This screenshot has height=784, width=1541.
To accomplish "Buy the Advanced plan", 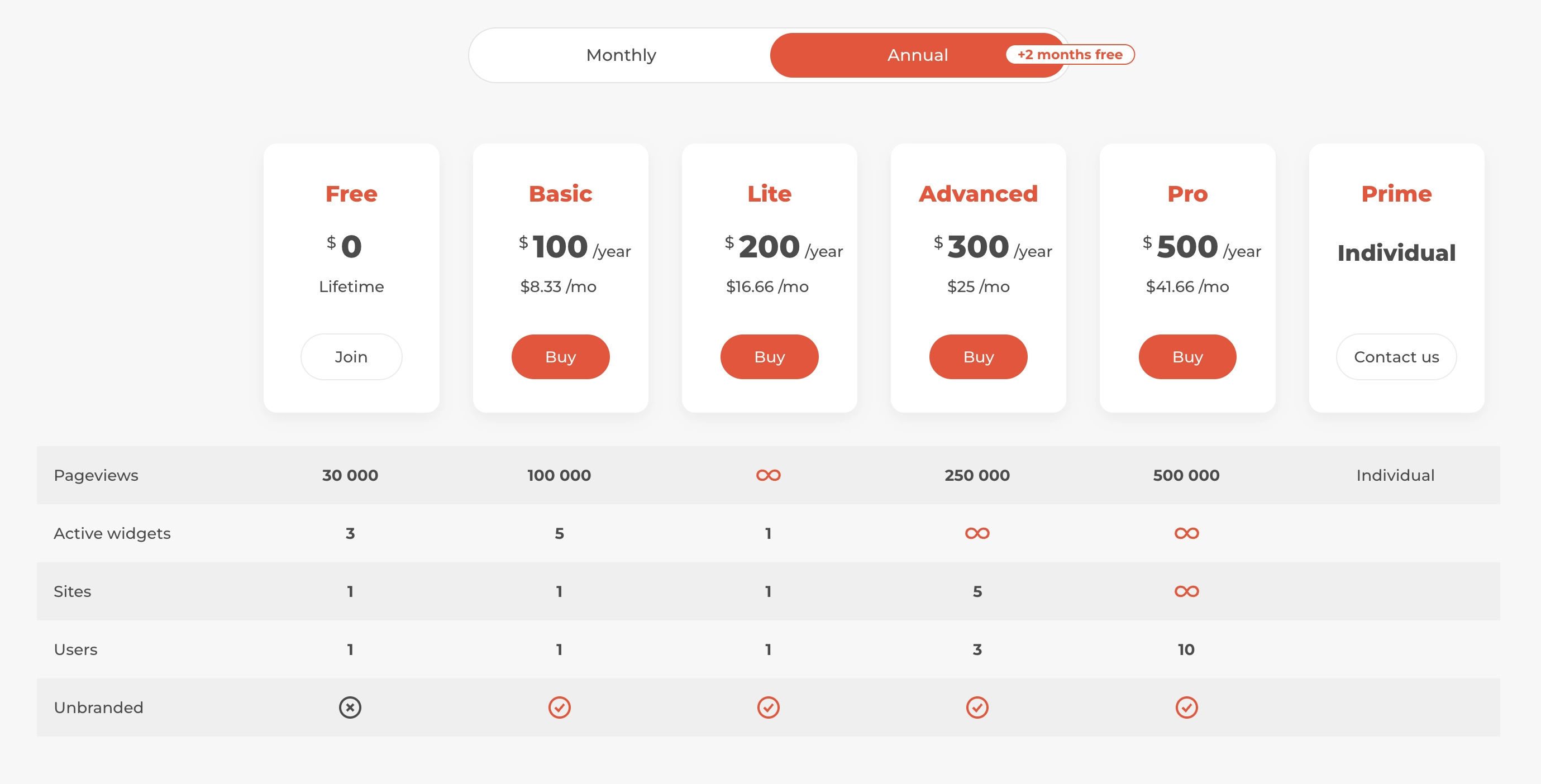I will click(978, 357).
